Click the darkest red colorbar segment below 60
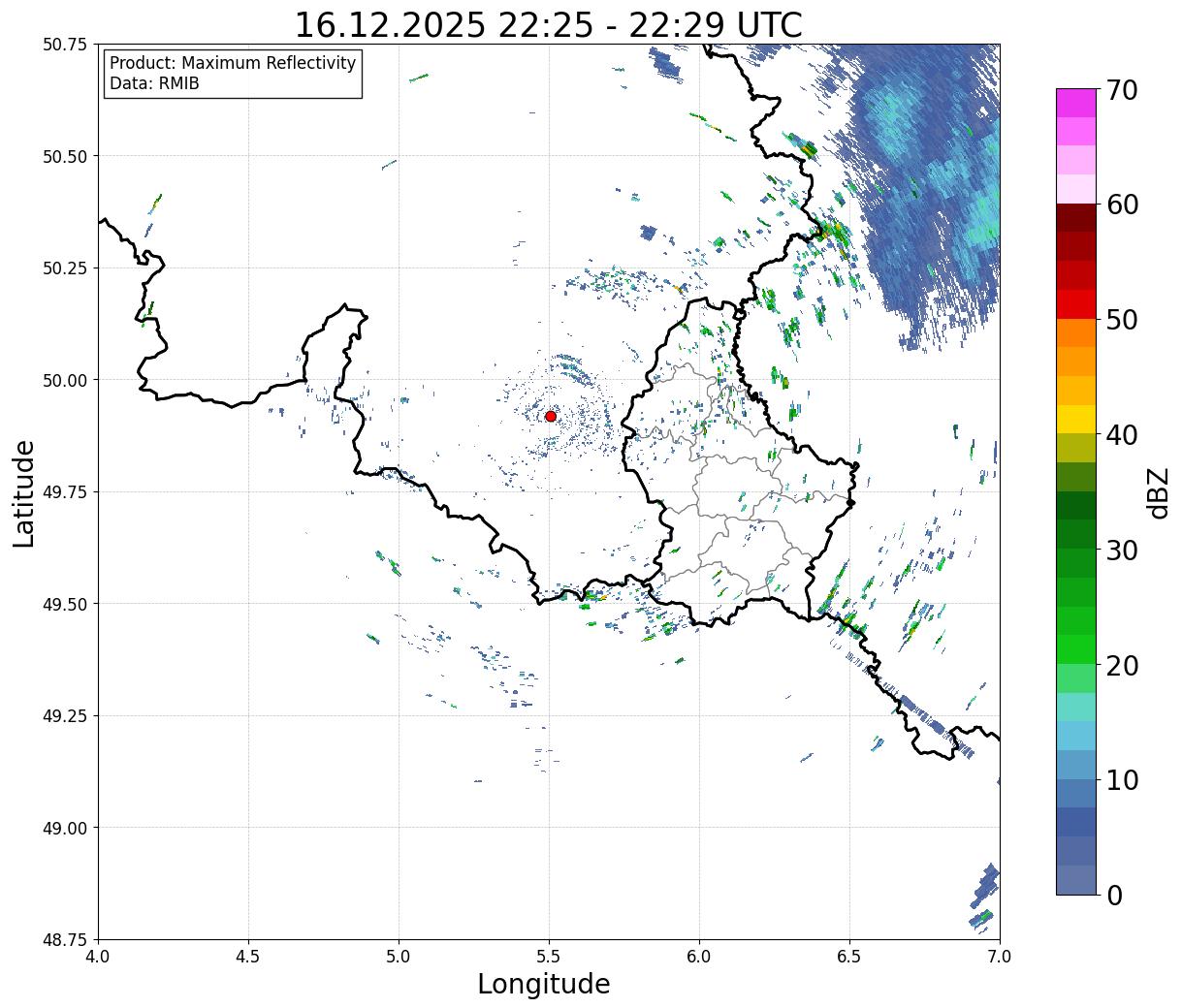Image resolution: width=1182 pixels, height=1008 pixels. click(x=1075, y=218)
